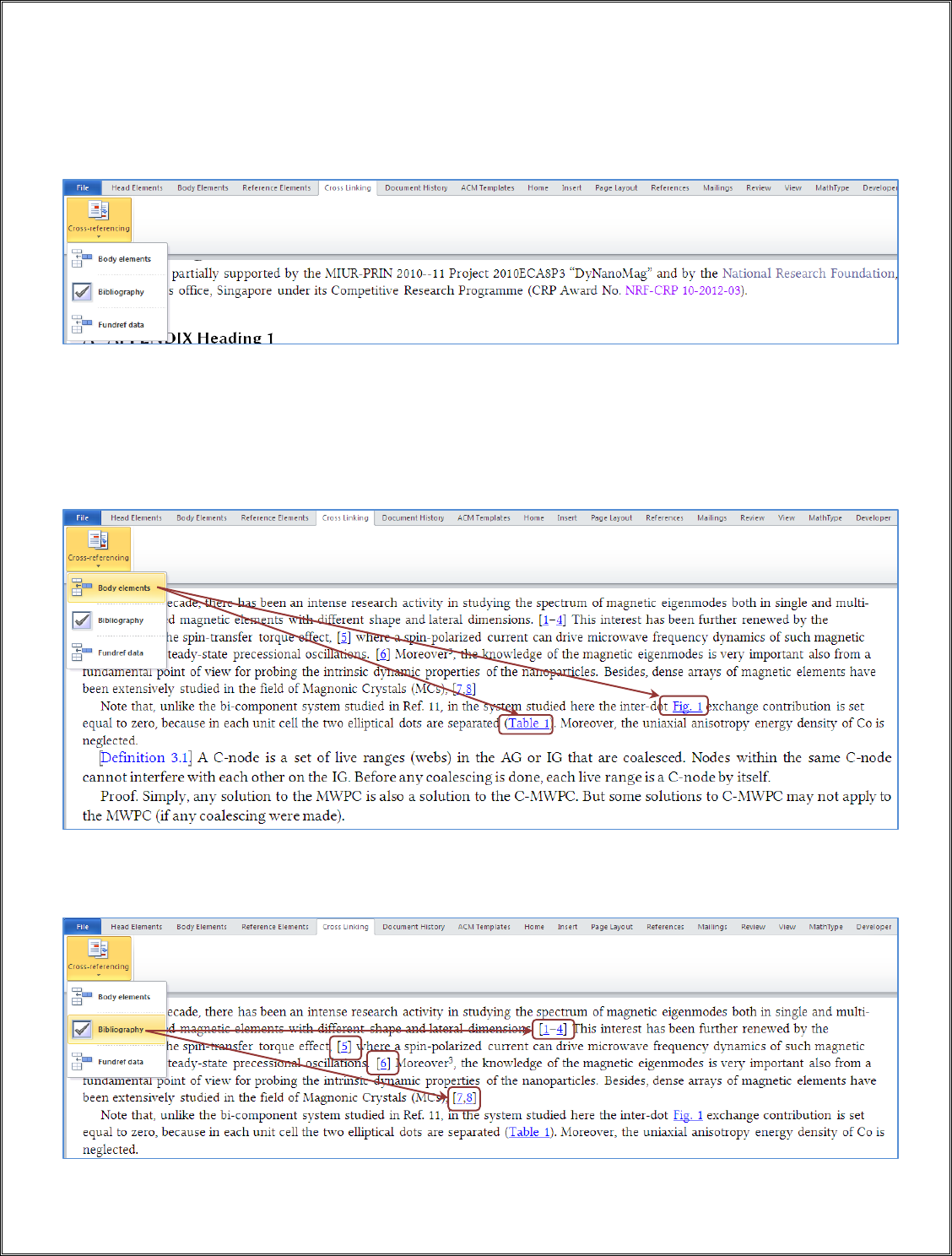
Task: Choose Fundref data icon in middle screenshot
Action: [x=82, y=652]
